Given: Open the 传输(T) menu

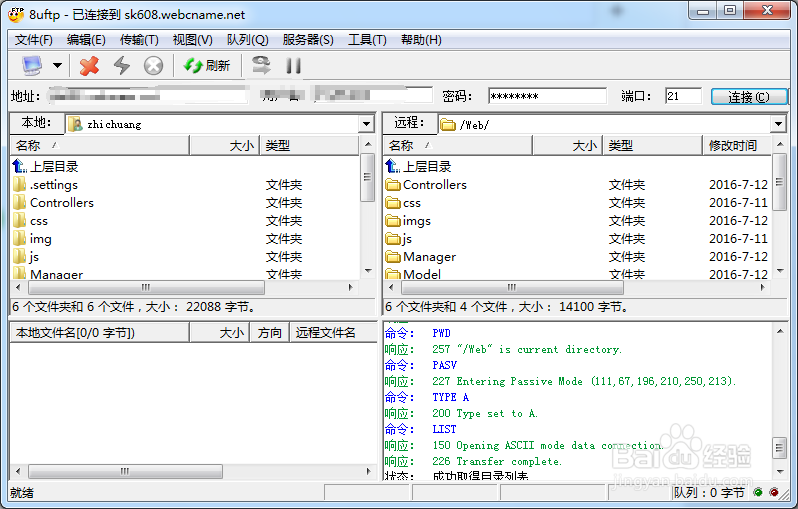Looking at the screenshot, I should point(139,40).
